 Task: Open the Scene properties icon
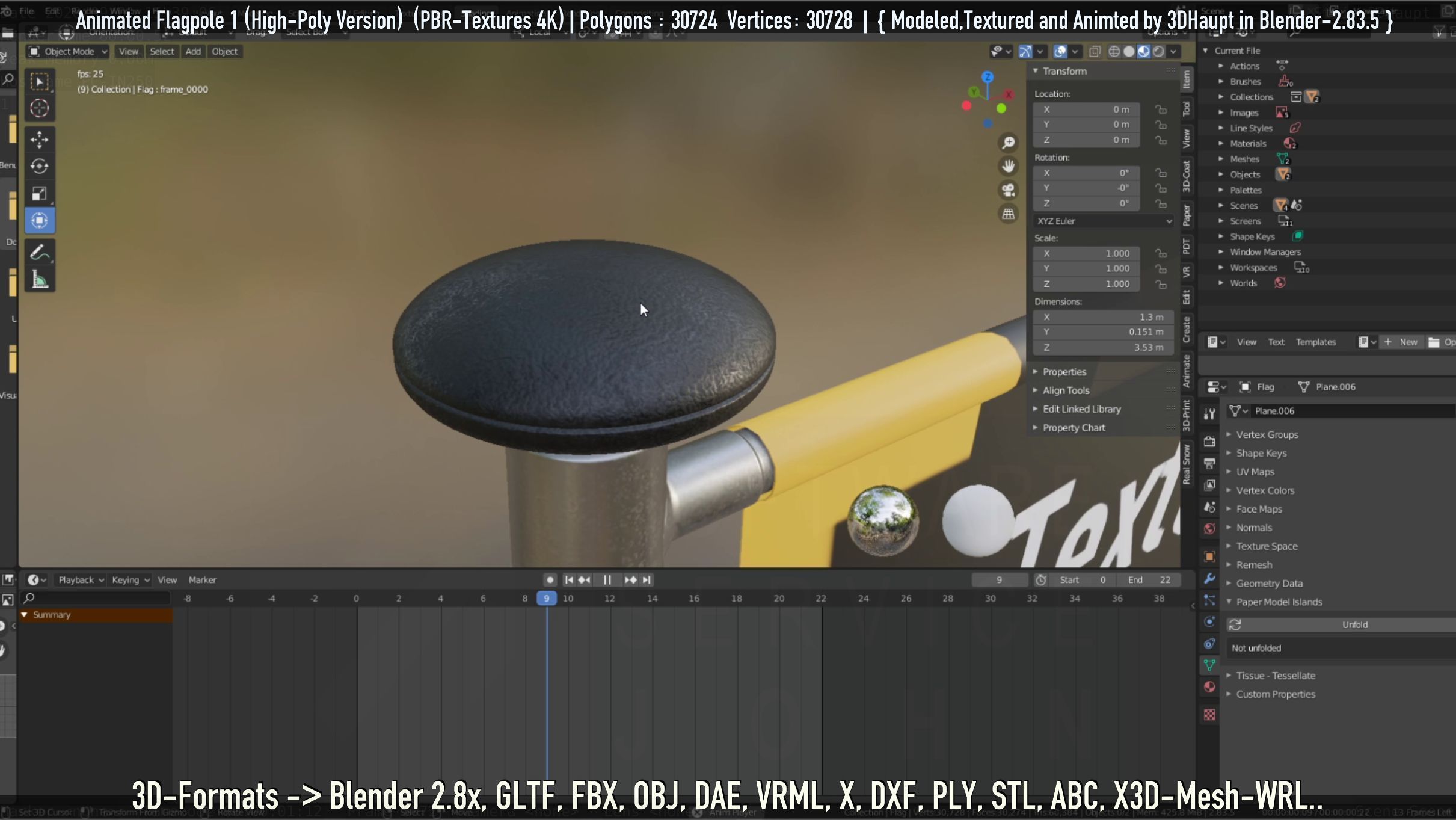point(1209,507)
